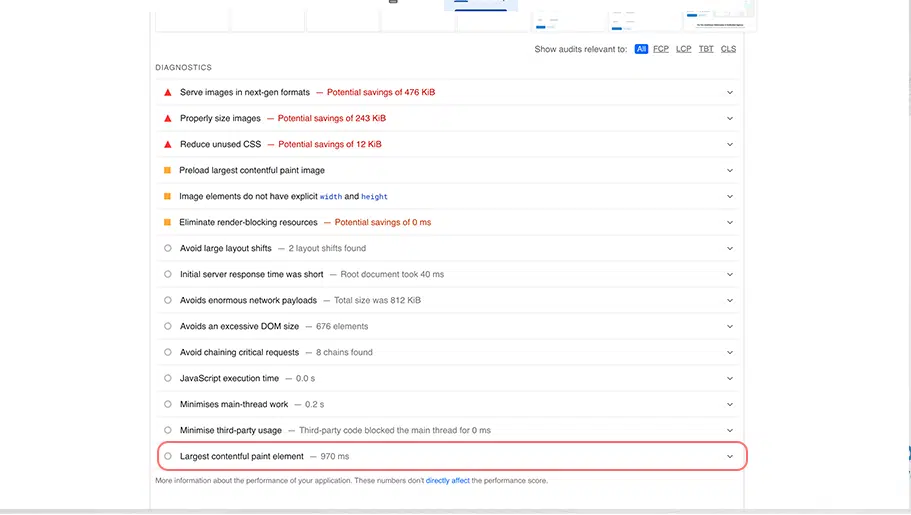Click 'Image elements do not have explicit' text

click(x=248, y=196)
